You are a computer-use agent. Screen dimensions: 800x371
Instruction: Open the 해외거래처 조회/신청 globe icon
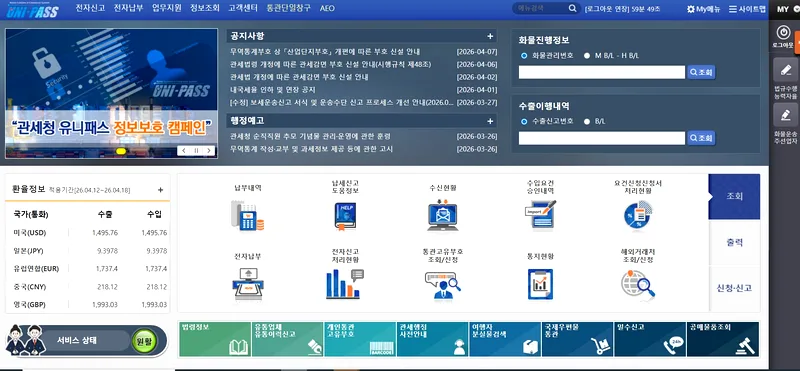point(638,284)
